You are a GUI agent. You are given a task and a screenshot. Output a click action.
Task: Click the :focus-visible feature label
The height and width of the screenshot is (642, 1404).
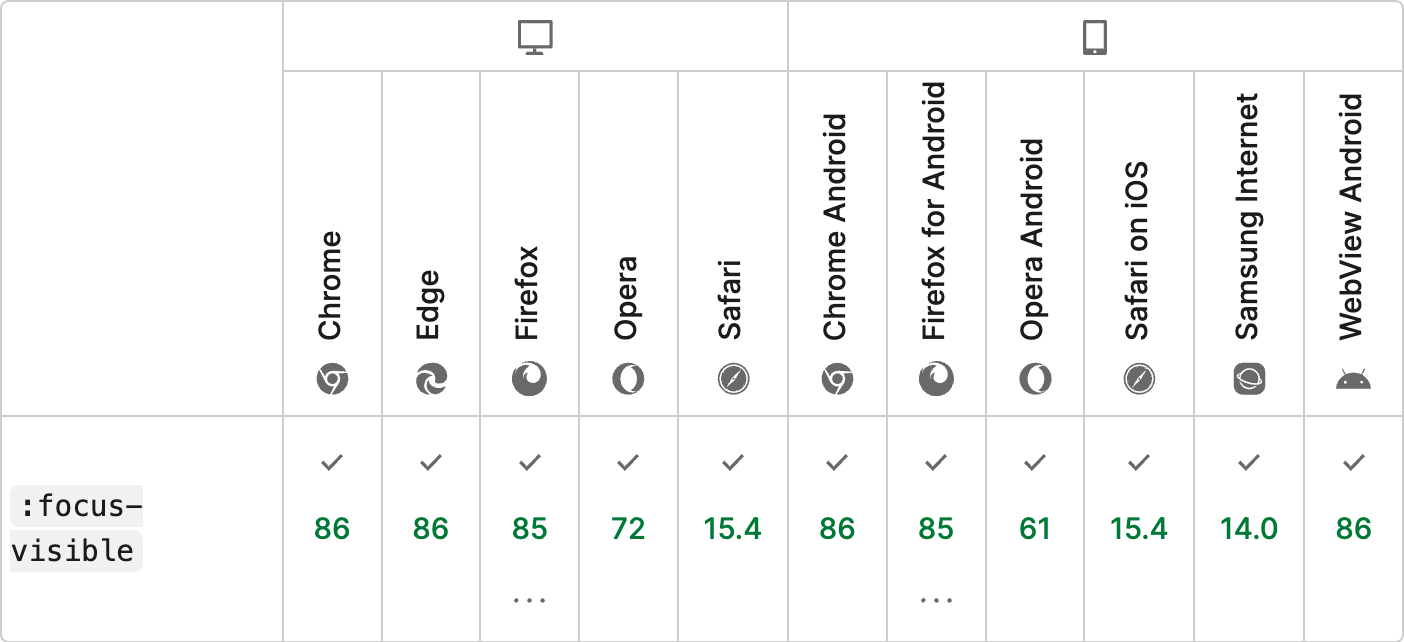77,530
